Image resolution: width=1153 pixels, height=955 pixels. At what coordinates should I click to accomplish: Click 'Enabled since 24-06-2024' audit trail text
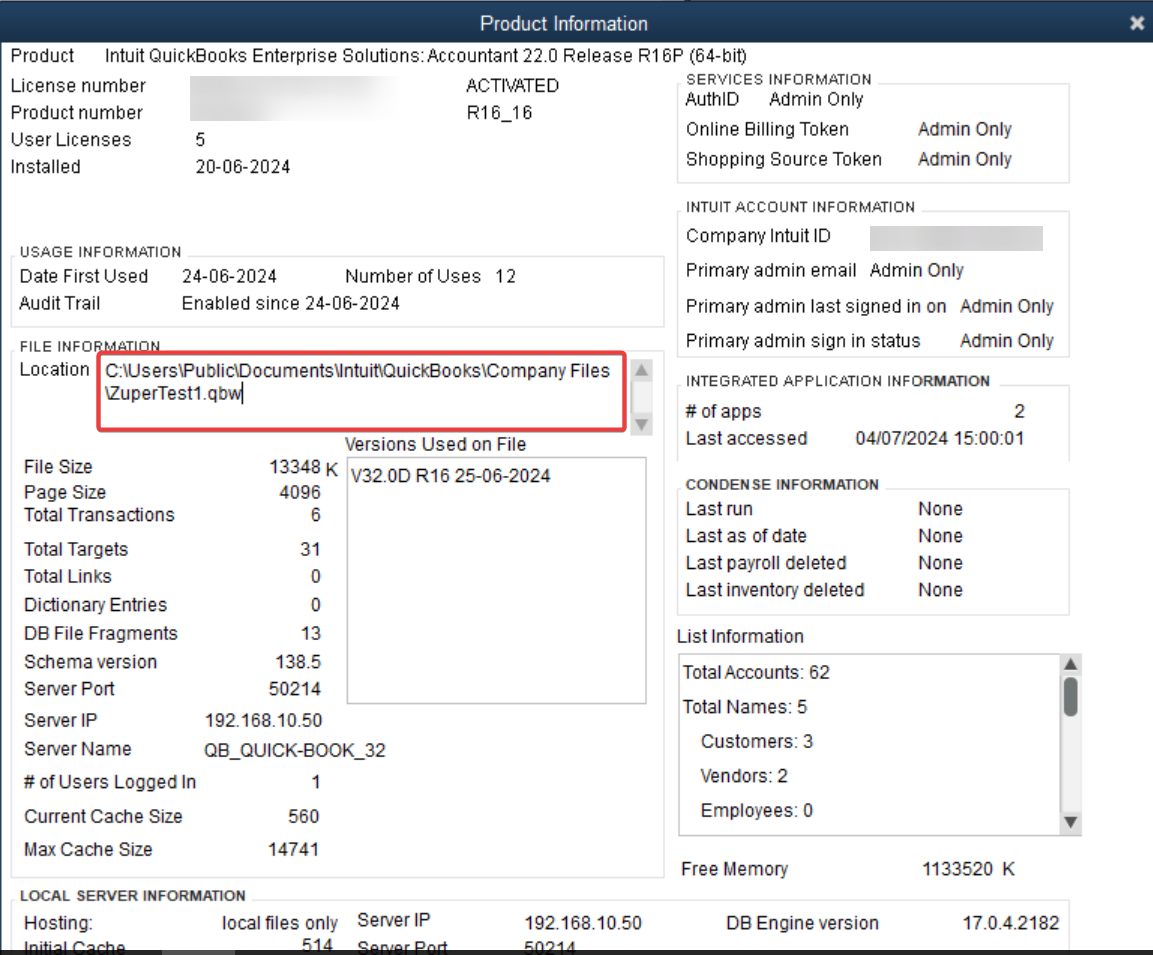[290, 304]
